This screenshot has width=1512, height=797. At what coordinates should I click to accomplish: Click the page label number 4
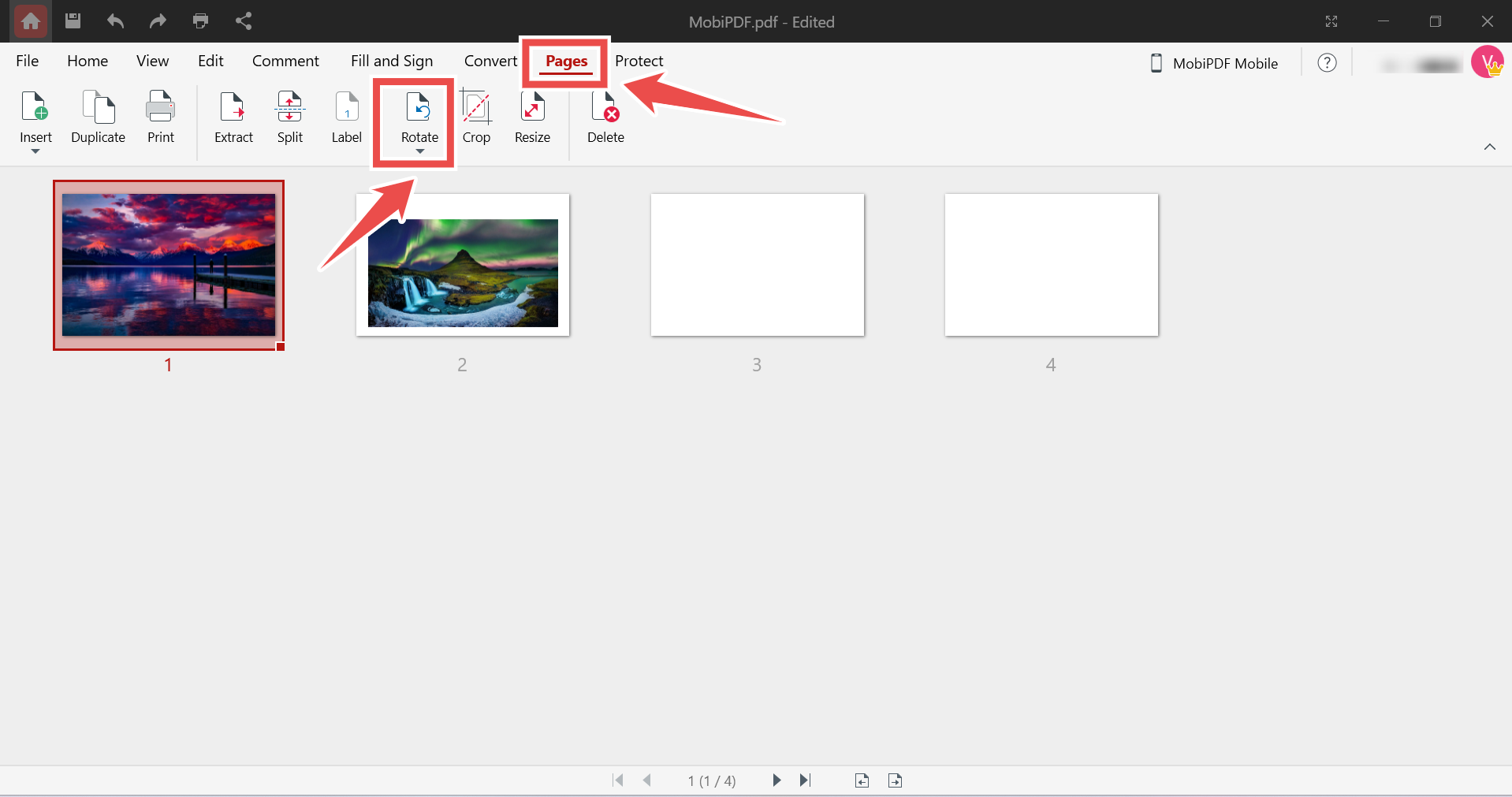[1051, 365]
